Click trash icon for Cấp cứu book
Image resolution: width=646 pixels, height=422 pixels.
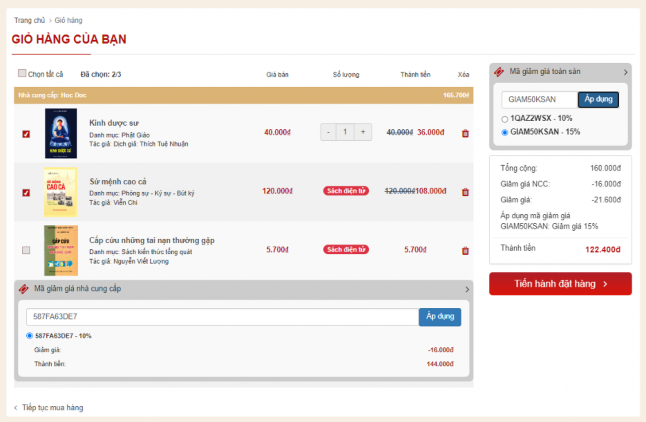coord(464,250)
